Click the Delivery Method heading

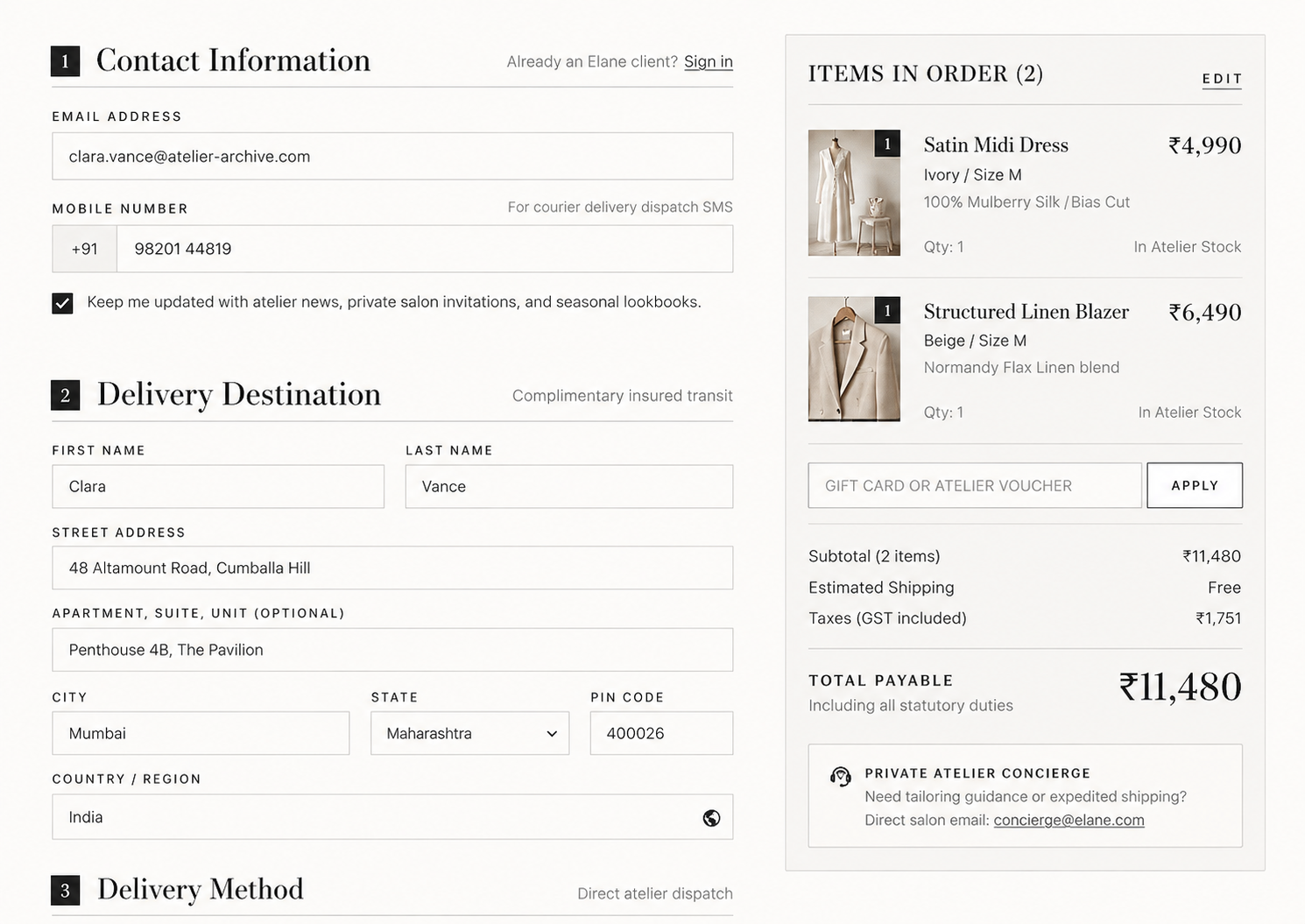[x=201, y=890]
